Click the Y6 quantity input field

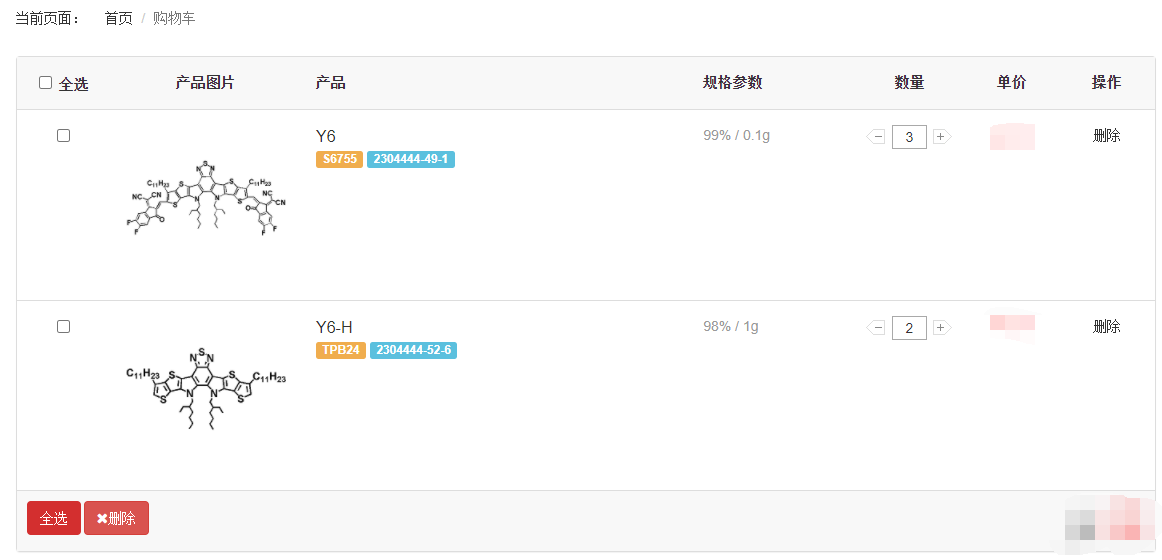pos(909,137)
